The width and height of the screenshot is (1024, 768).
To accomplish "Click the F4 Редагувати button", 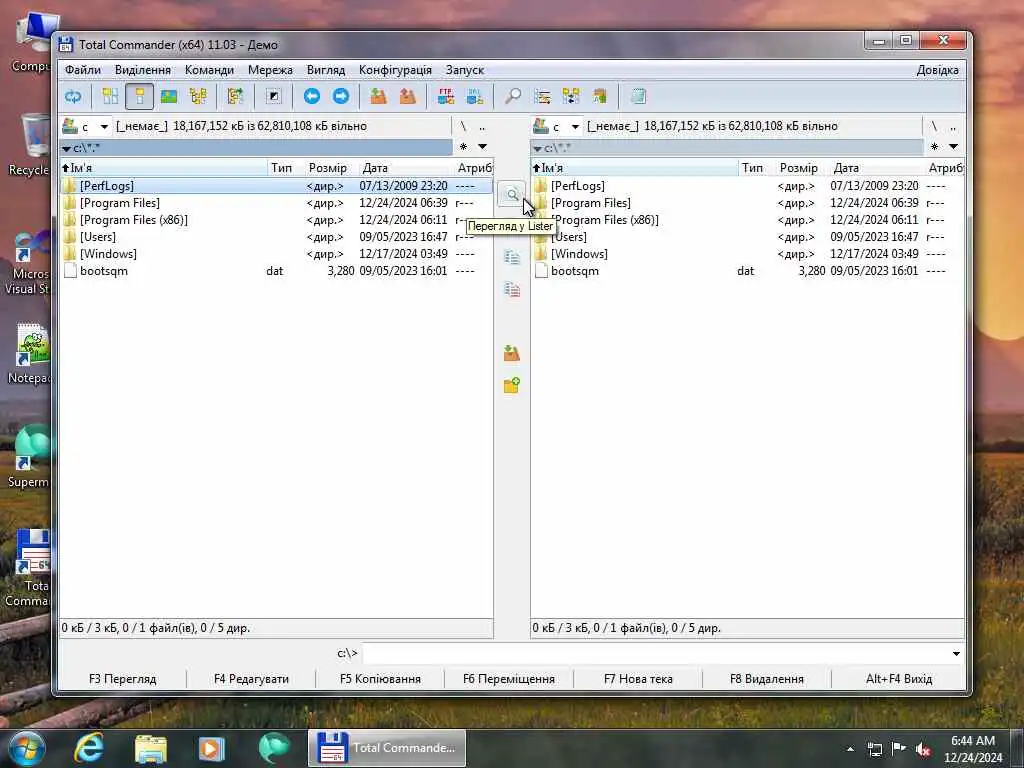I will click(x=251, y=679).
